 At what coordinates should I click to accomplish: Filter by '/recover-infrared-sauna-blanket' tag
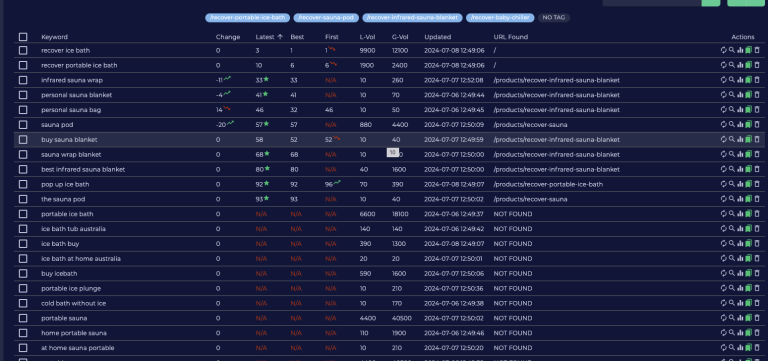[x=412, y=18]
